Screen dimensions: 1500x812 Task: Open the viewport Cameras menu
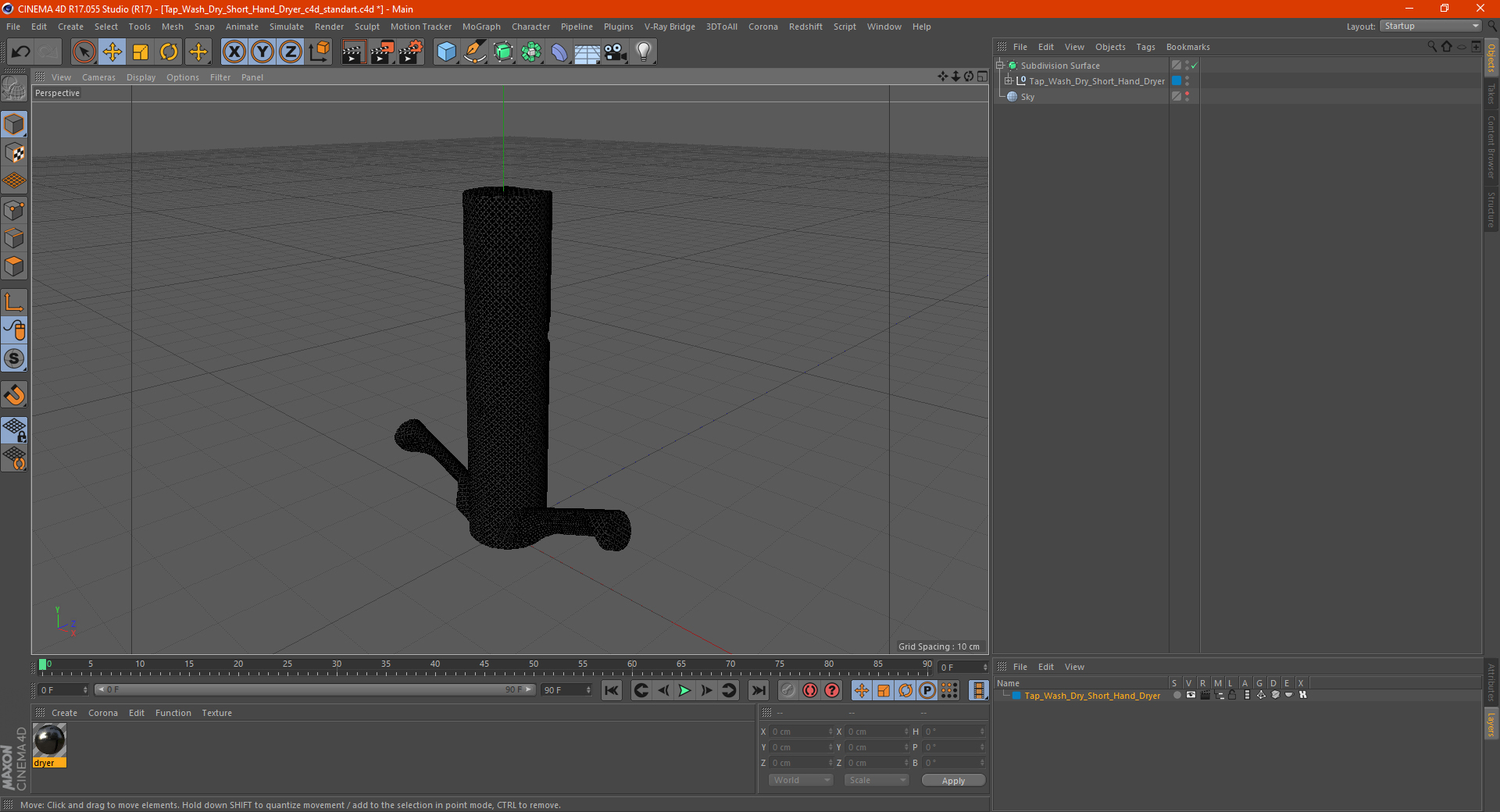coord(98,77)
